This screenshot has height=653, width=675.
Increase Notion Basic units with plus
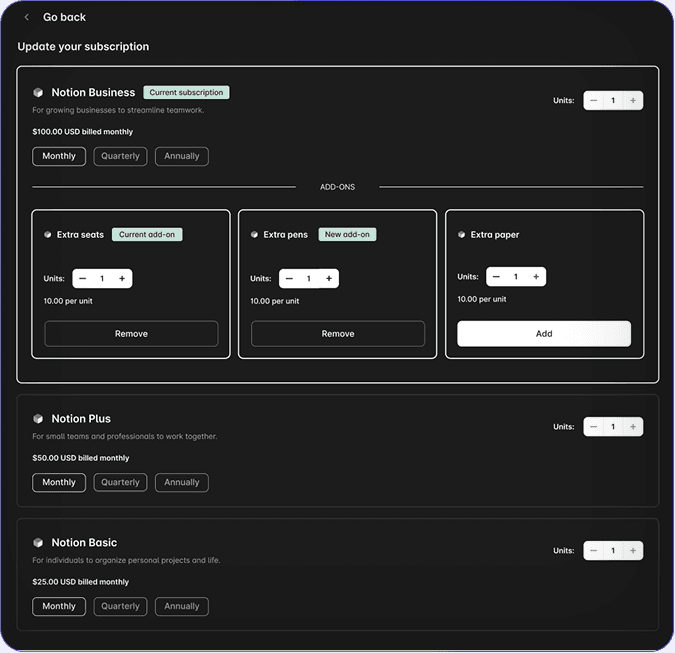(633, 551)
